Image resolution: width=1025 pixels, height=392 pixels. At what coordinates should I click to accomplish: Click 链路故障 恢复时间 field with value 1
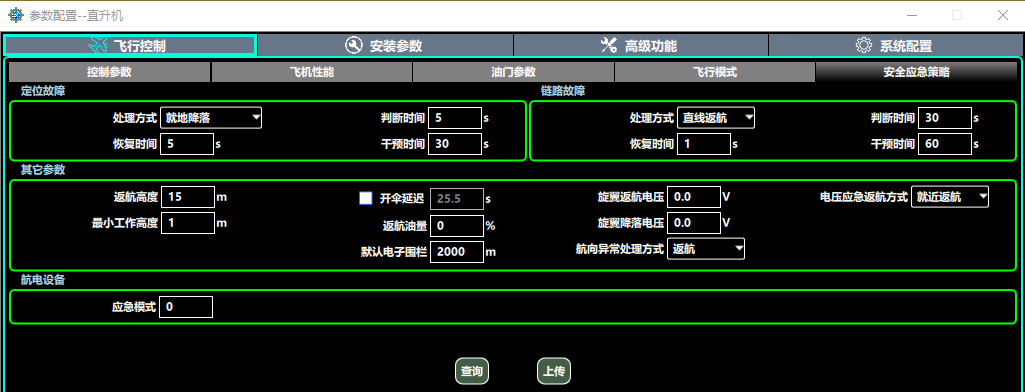point(703,144)
